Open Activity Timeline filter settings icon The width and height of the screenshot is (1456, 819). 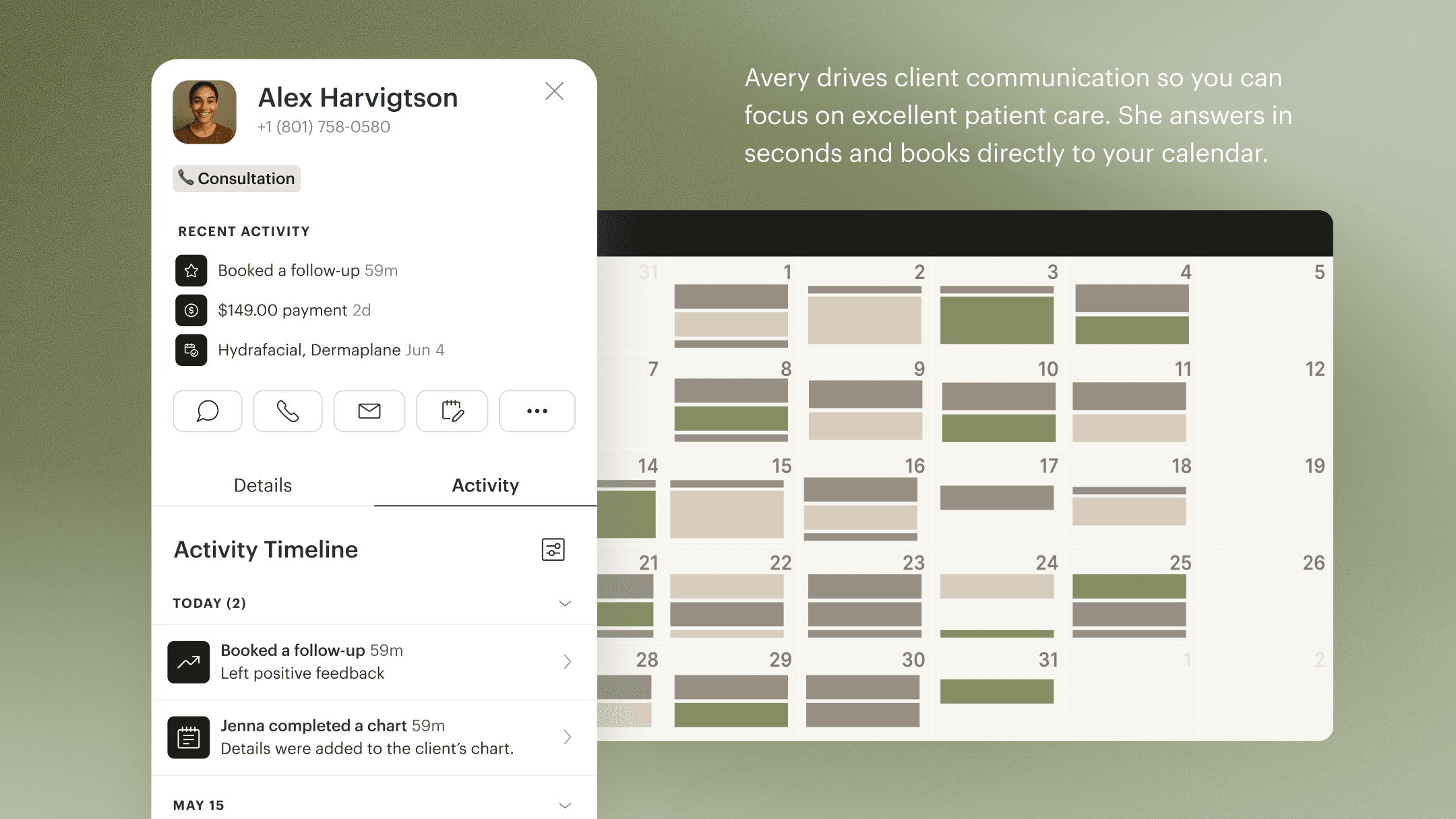coord(553,549)
